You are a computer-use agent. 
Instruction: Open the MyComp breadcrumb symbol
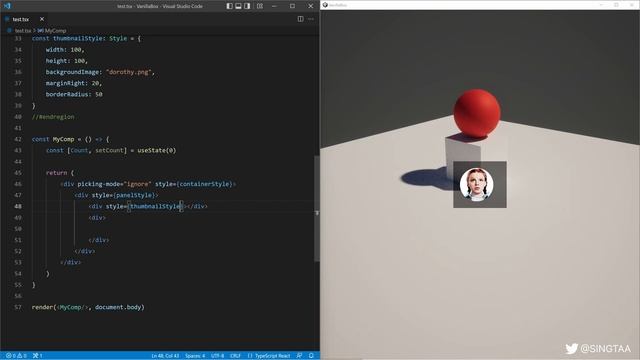52,31
